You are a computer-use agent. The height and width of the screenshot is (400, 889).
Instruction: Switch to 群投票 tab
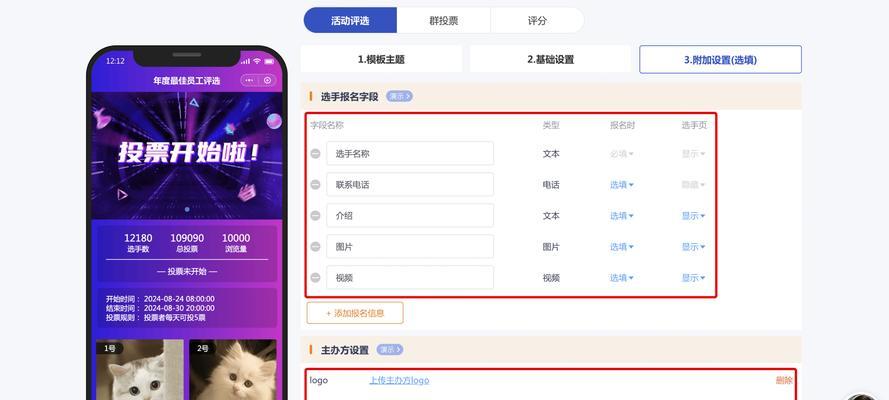pos(443,21)
